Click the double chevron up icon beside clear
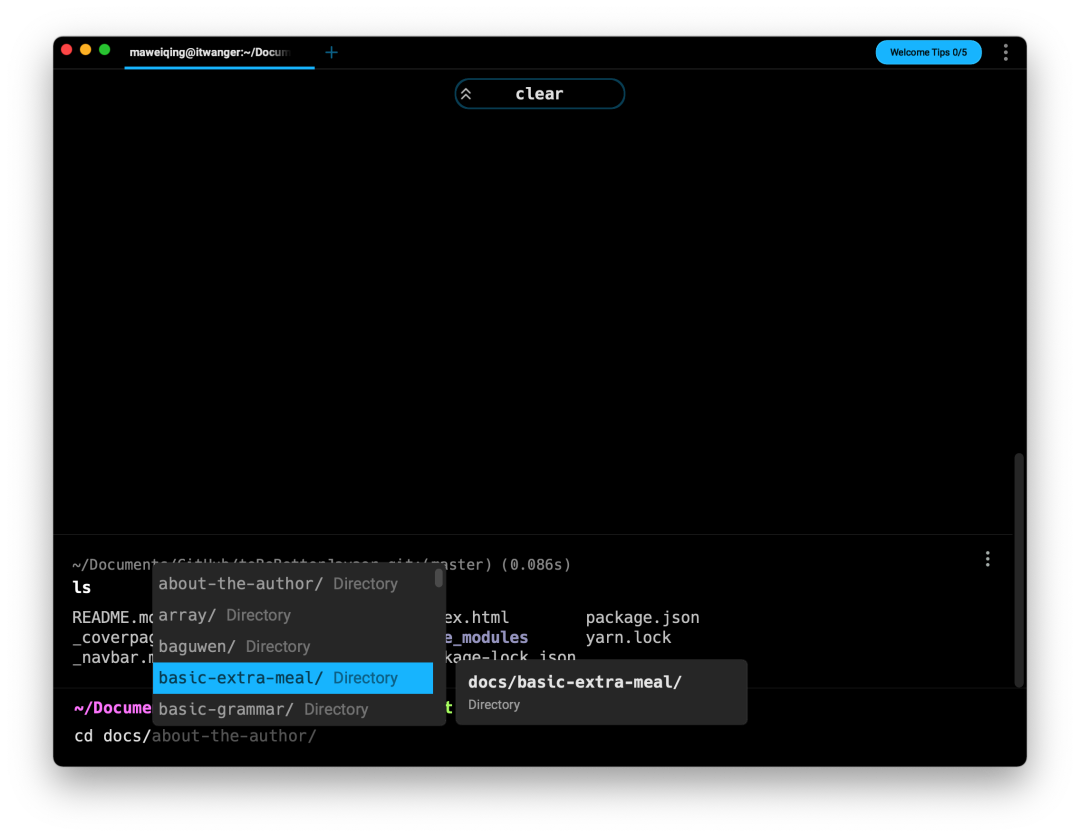Viewport: 1080px width, 837px height. click(466, 94)
